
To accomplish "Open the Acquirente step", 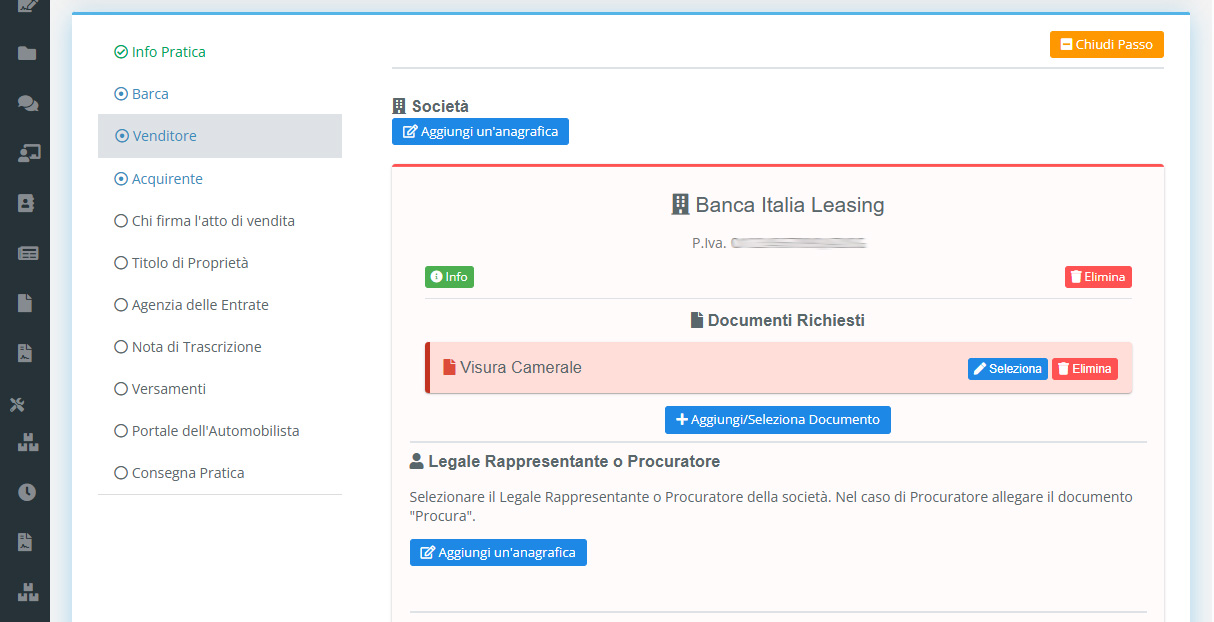I will (x=159, y=179).
